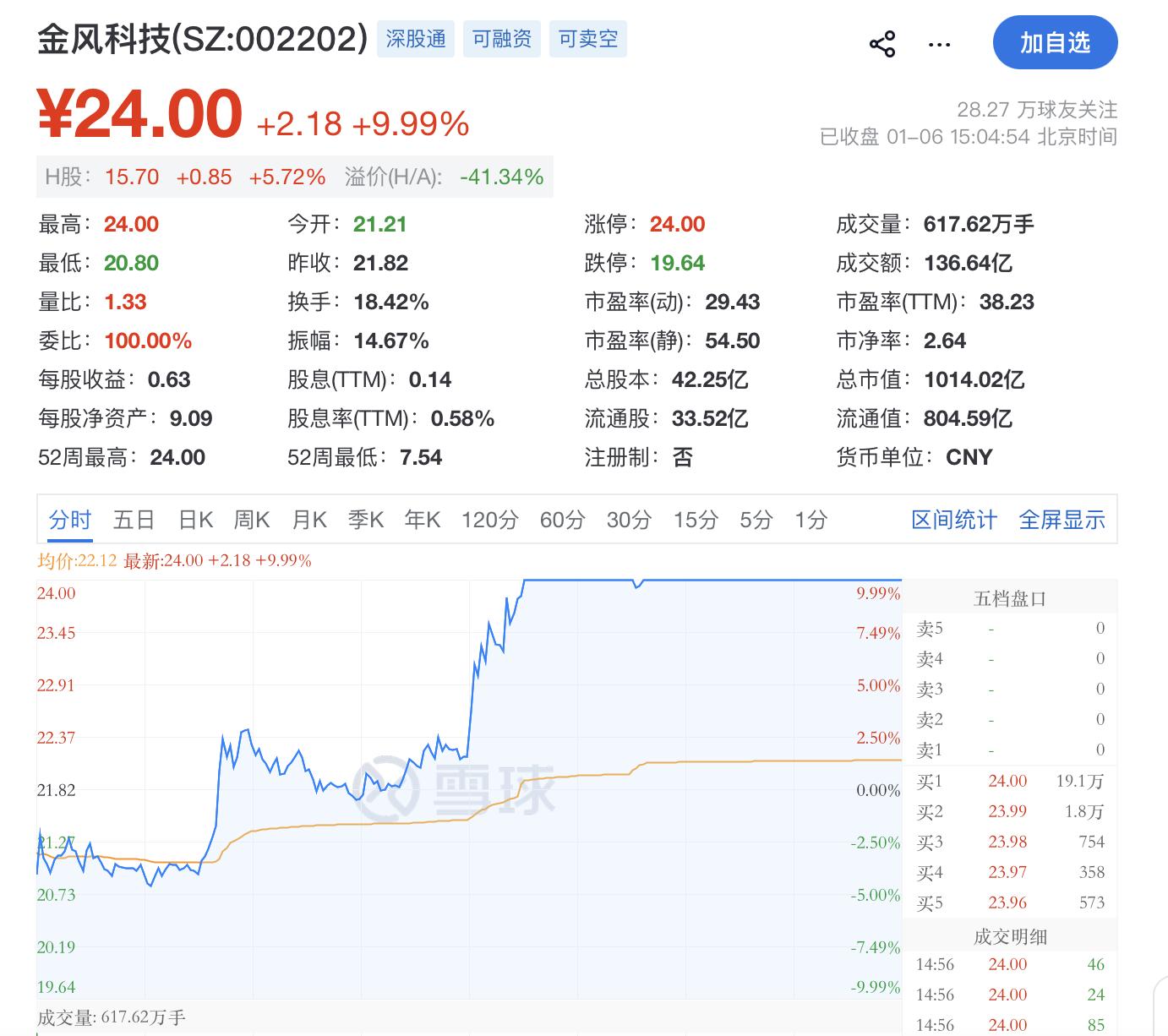Screen dimensions: 1168x1036
Task: Click the 买4 bid row at 23.97
Action: 1010,872
